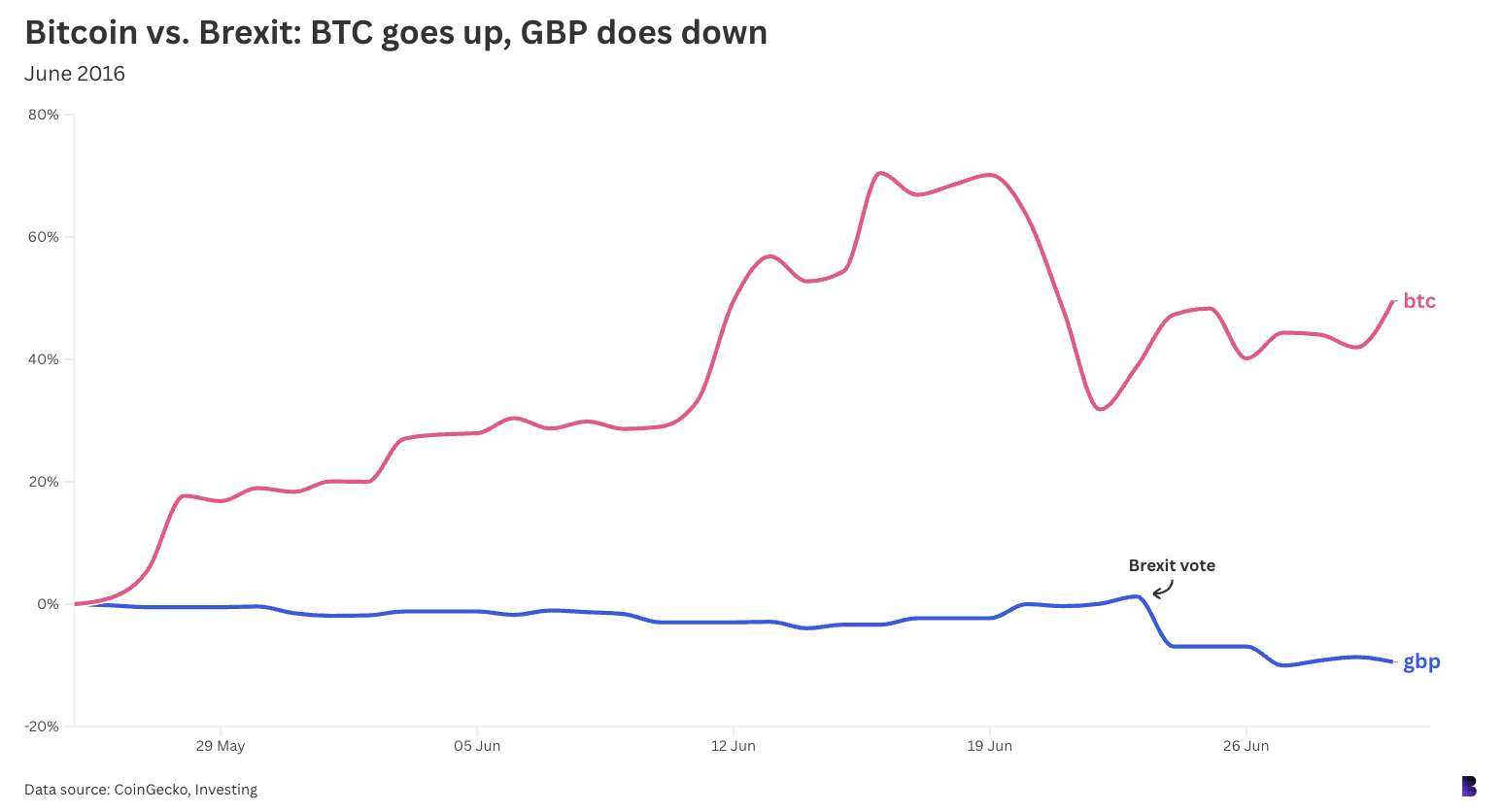Click the chart title about Bitcoin vs. Brexit
This screenshot has height=812, width=1502.
[x=395, y=33]
